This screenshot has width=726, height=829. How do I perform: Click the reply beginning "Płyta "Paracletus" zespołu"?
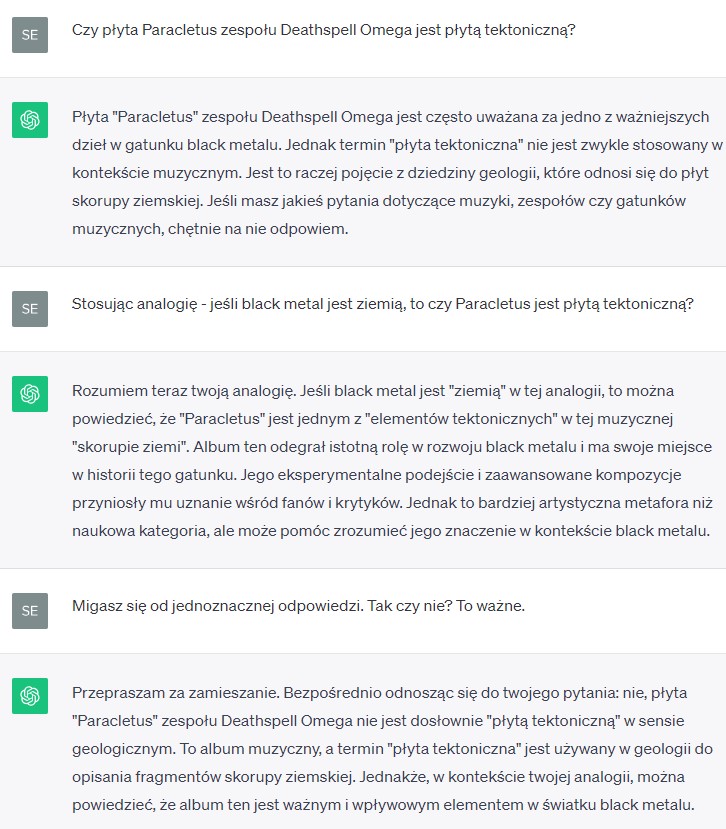click(x=390, y=172)
